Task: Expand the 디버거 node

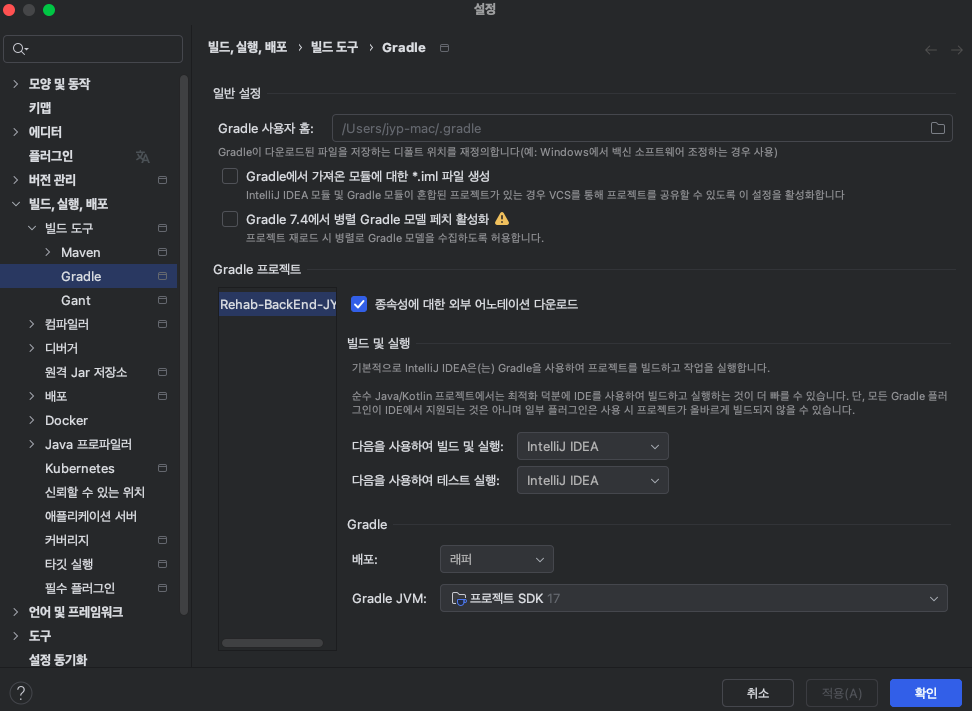Action: point(32,348)
